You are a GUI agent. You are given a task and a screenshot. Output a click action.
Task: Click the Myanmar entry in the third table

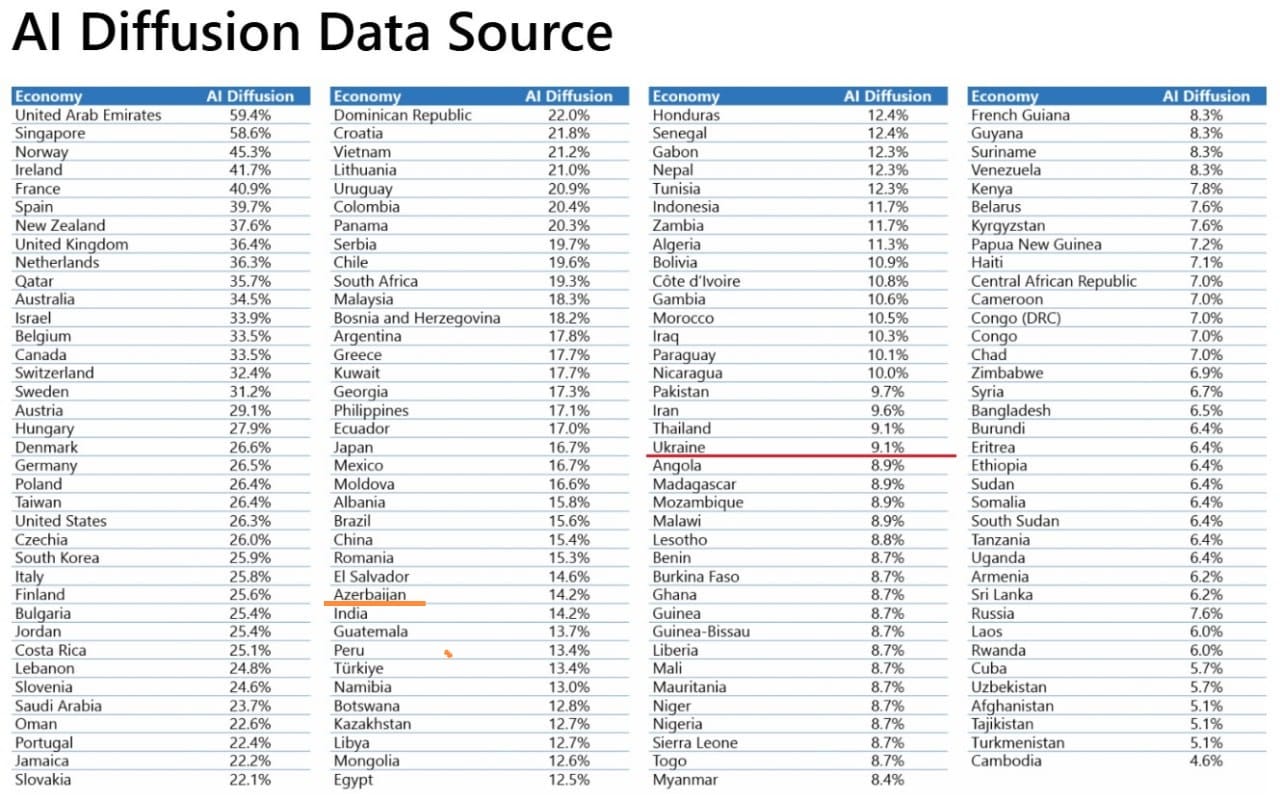pyautogui.click(x=685, y=780)
